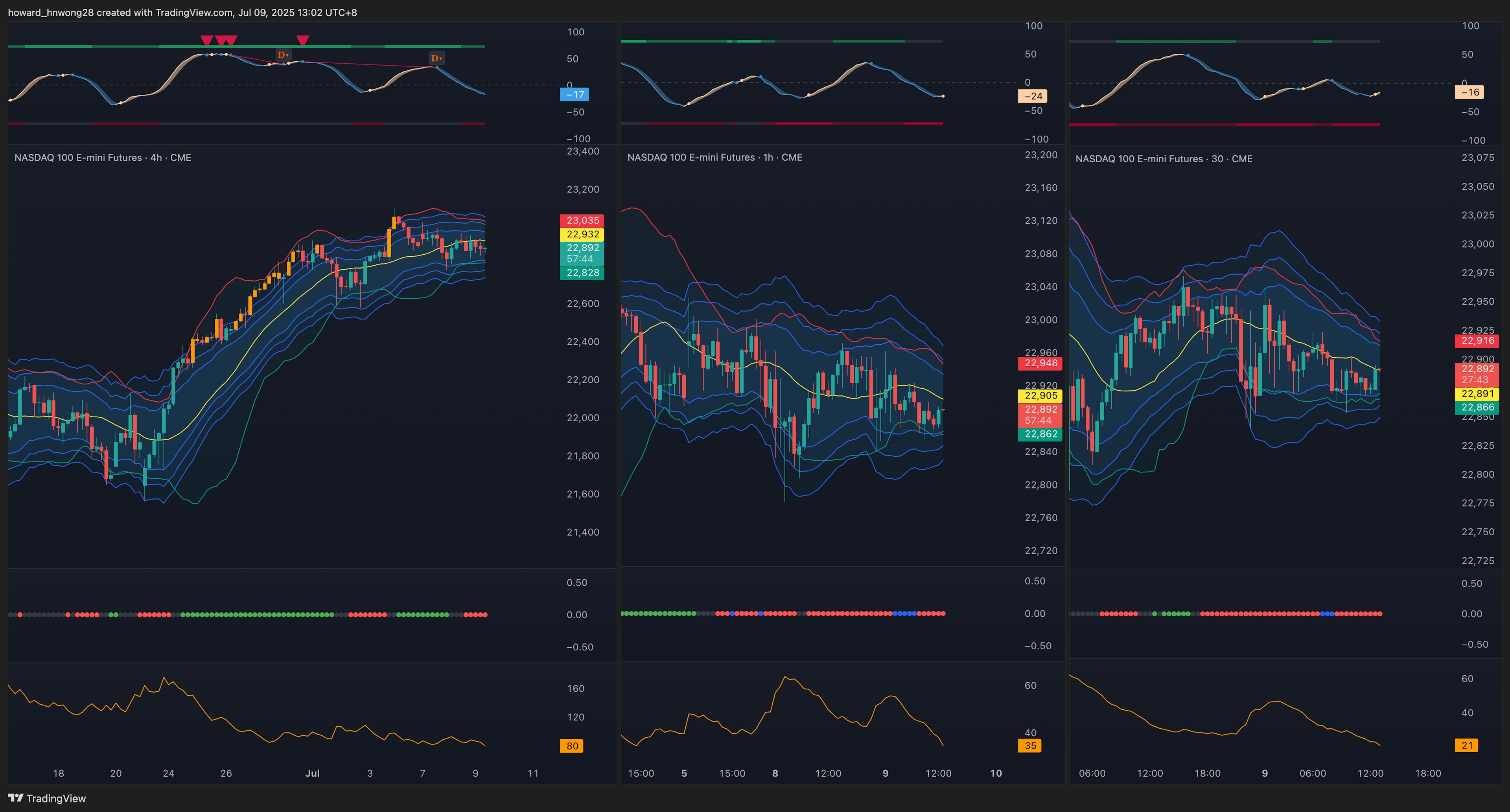This screenshot has width=1510, height=812.
Task: Click the 5 date label on the 1h time axis
Action: coord(684,773)
